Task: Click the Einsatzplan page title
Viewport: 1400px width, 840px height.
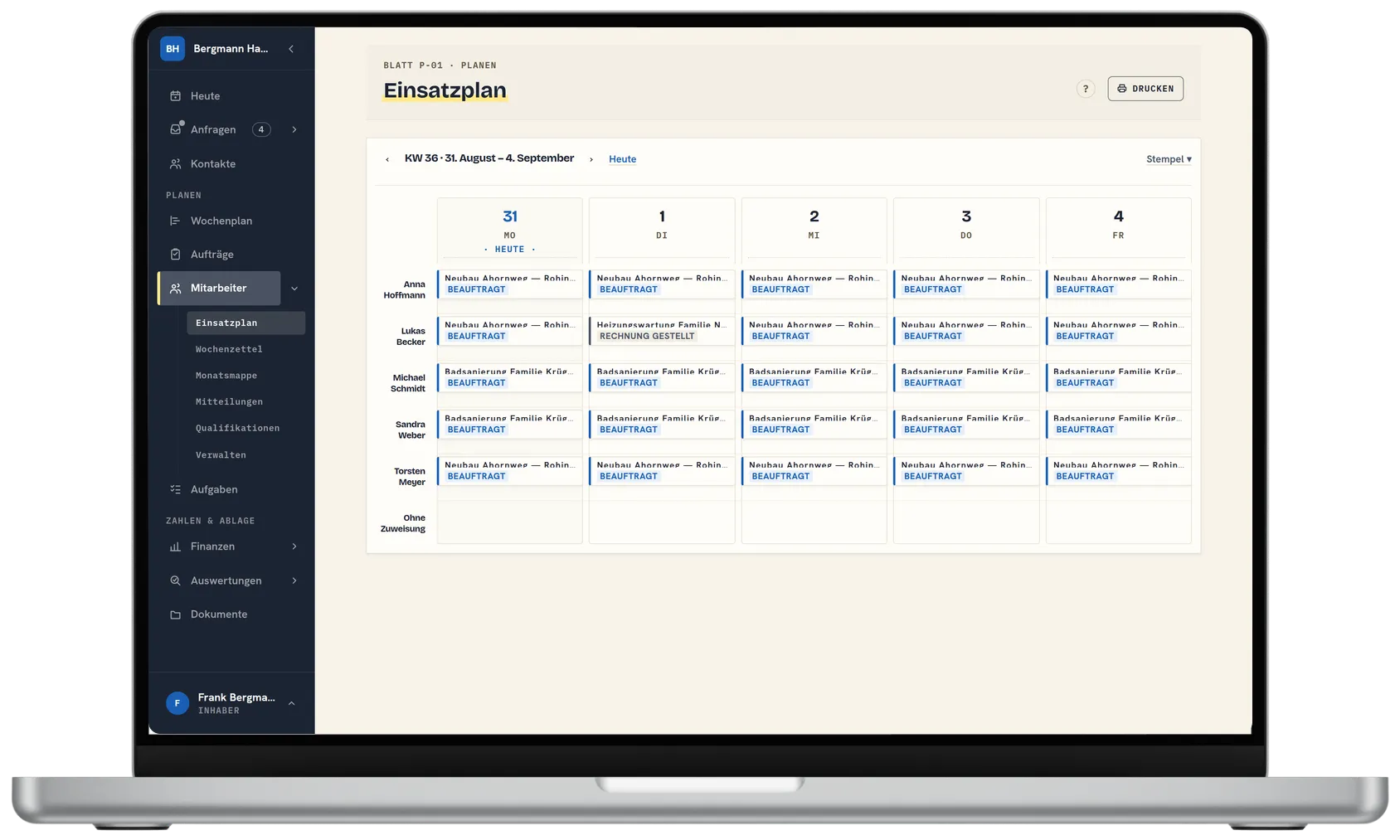Action: [x=445, y=90]
